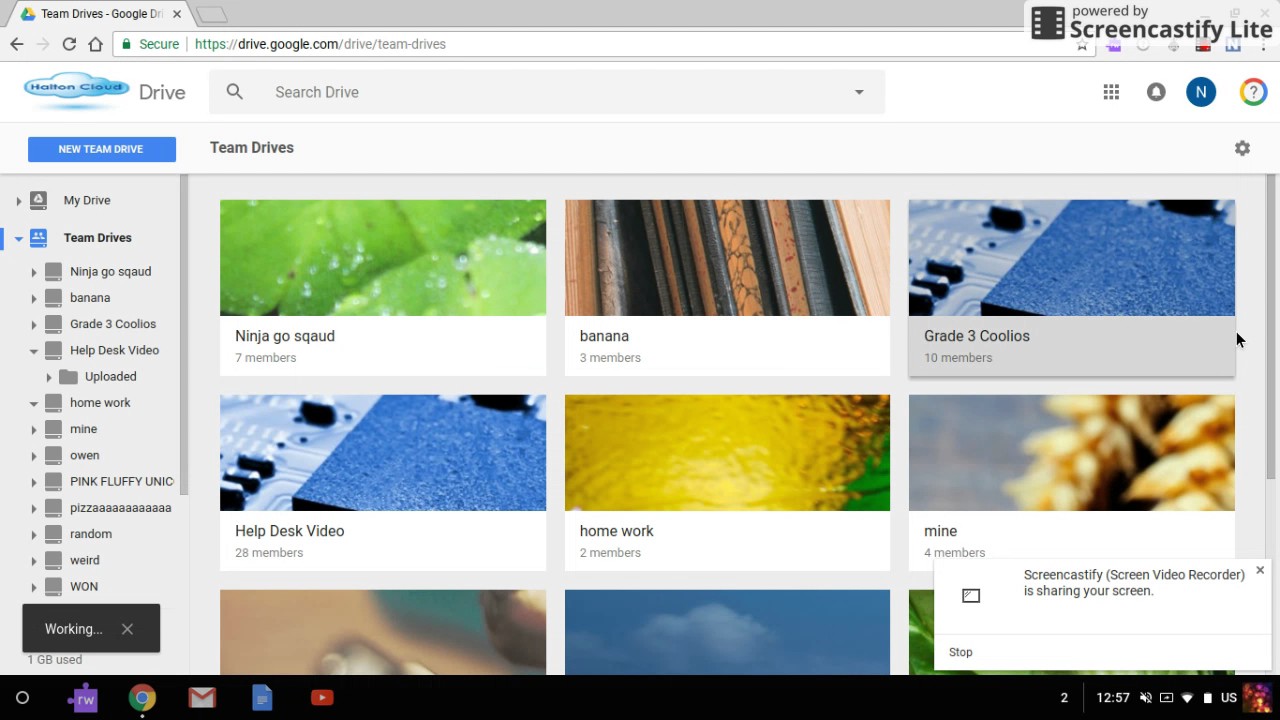The image size is (1280, 720).
Task: Collapse home work tree arrow
Action: tap(33, 403)
